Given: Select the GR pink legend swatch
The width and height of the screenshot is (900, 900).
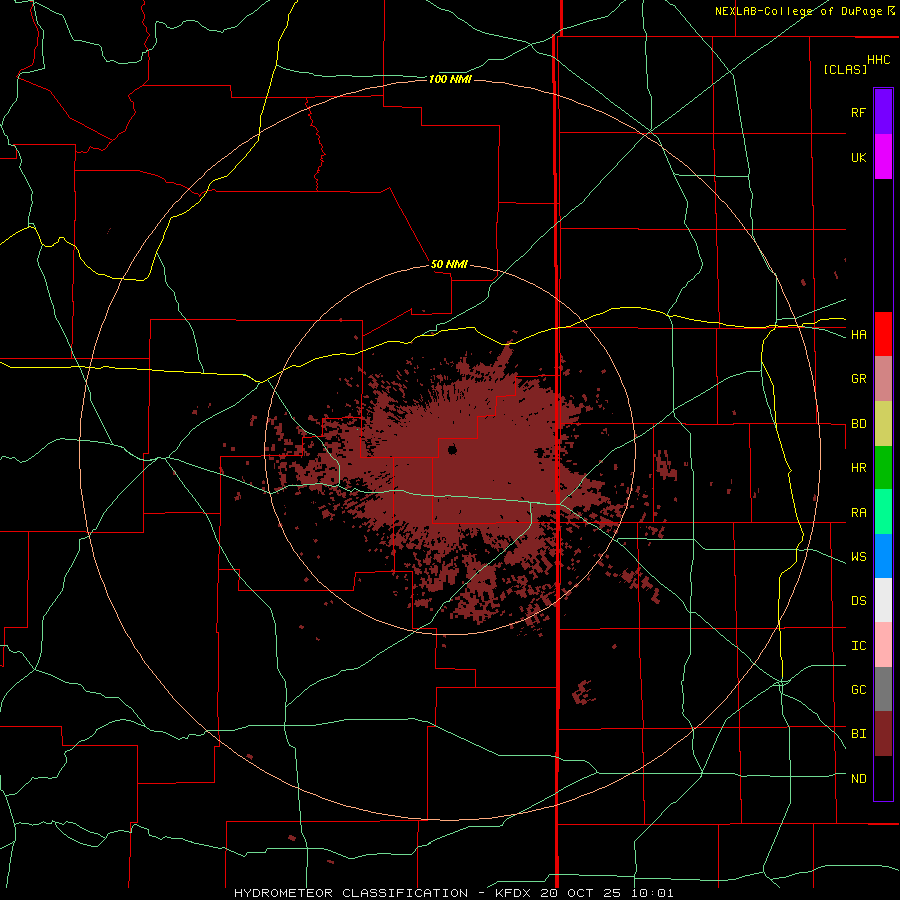Looking at the screenshot, I should click(883, 379).
